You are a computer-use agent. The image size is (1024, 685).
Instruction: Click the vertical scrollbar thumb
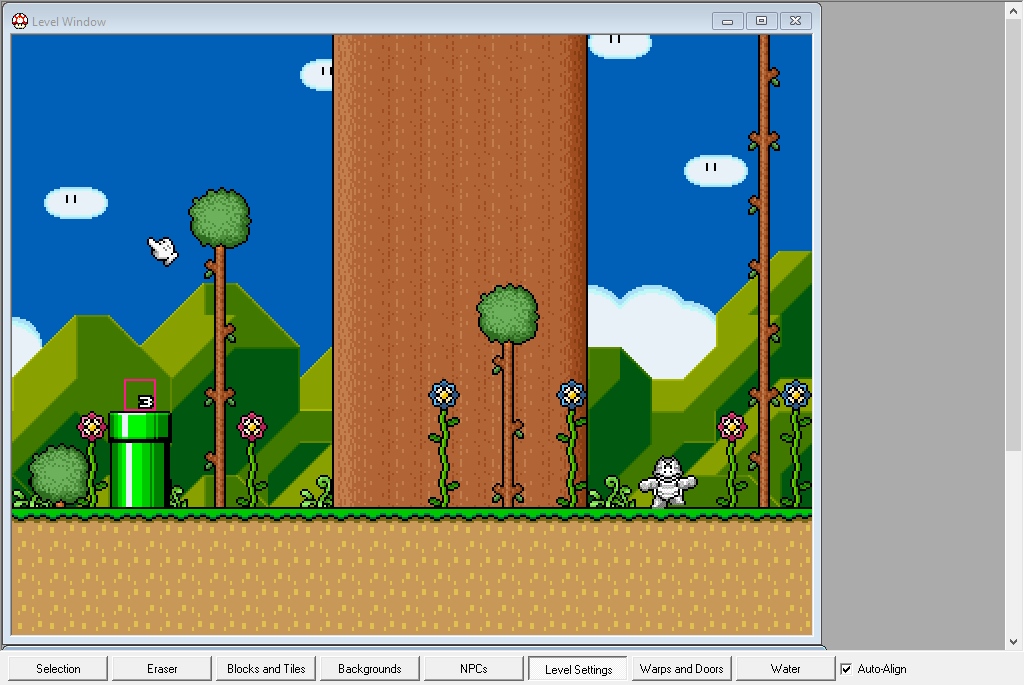pyautogui.click(x=1014, y=235)
